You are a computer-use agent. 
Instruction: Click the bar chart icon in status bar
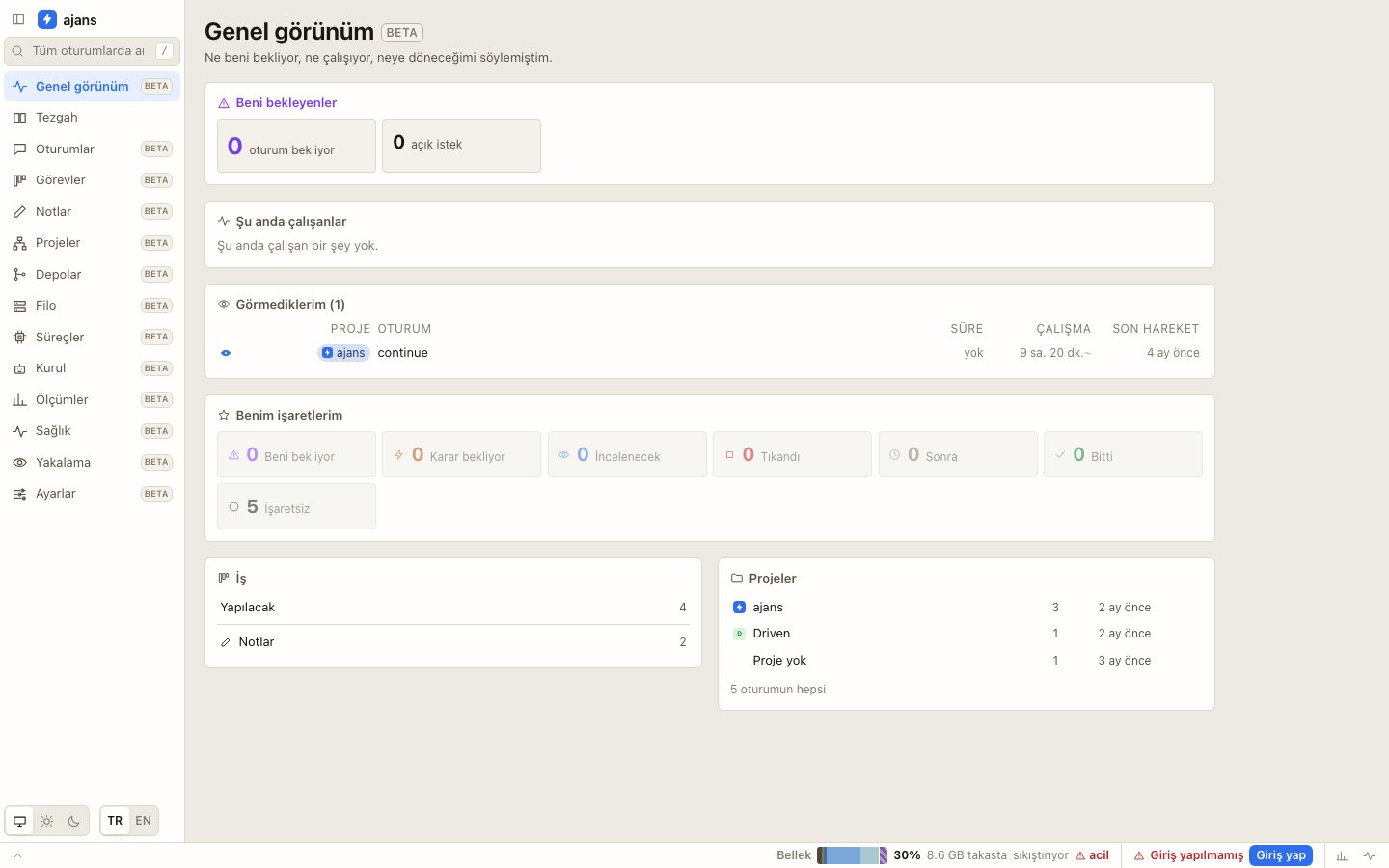pos(1342,855)
